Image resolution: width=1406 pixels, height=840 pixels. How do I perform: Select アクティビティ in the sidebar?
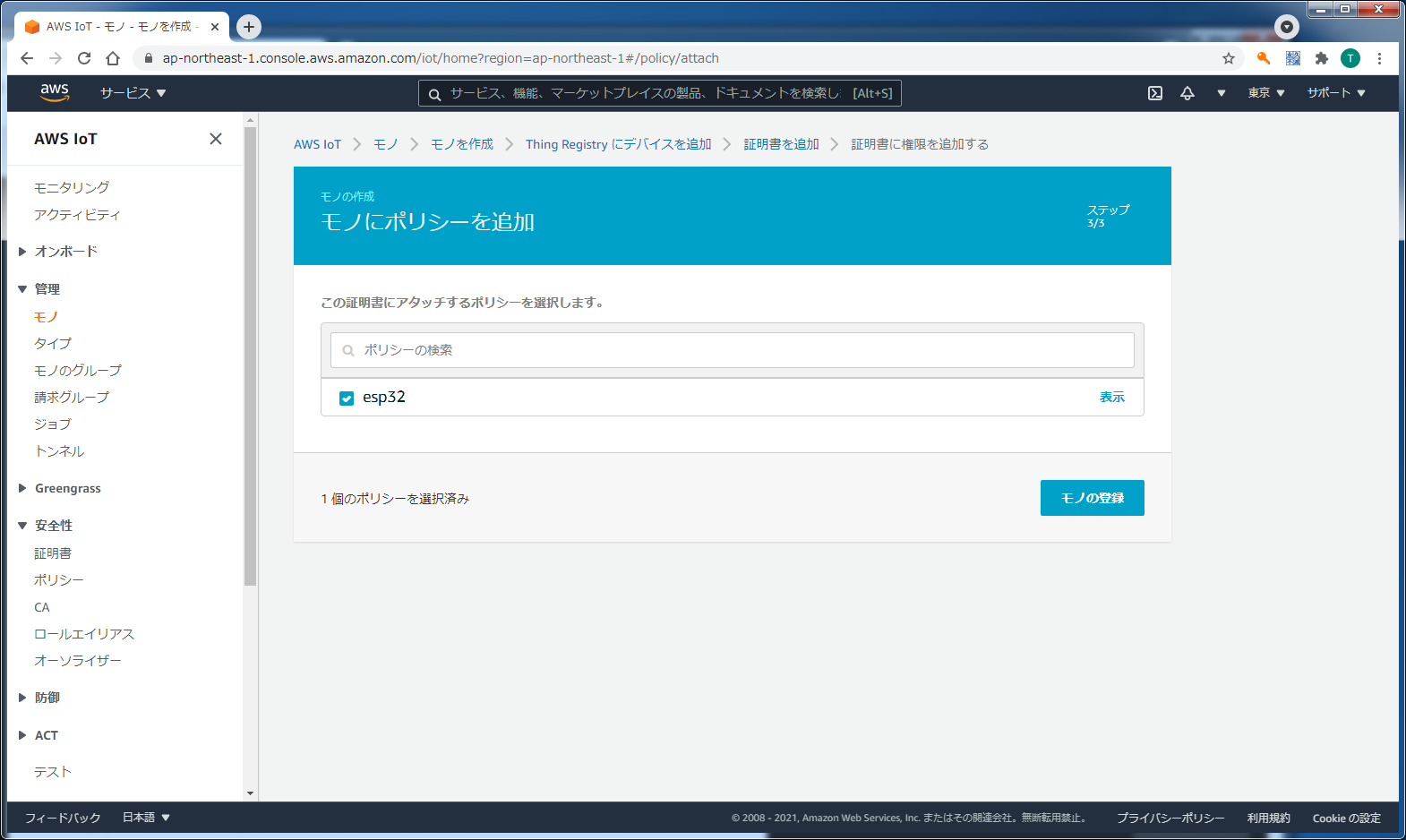pos(77,214)
